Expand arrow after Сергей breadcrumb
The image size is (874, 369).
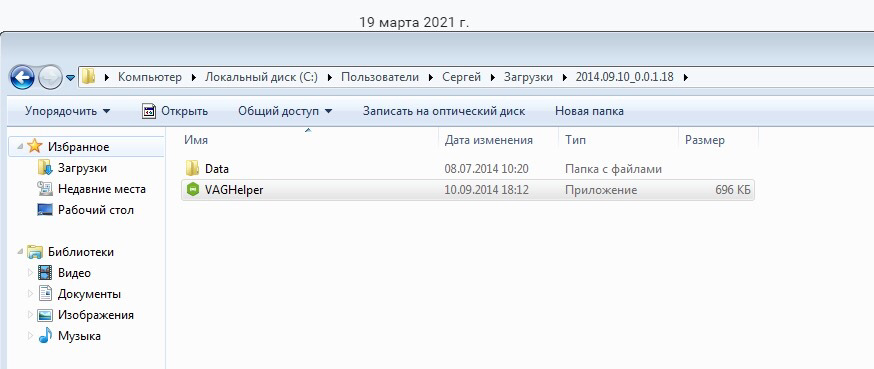(493, 77)
